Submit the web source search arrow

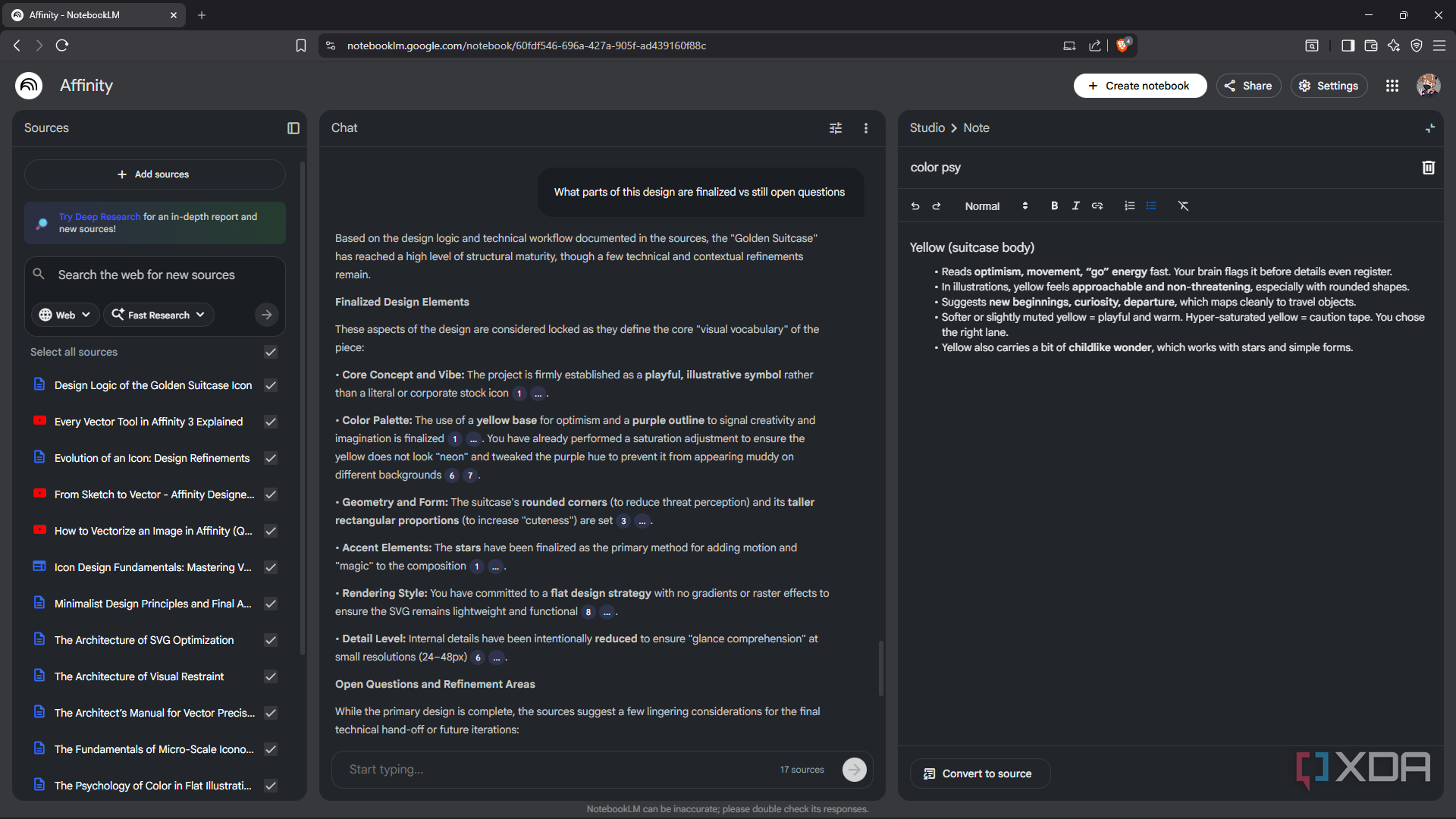[266, 315]
